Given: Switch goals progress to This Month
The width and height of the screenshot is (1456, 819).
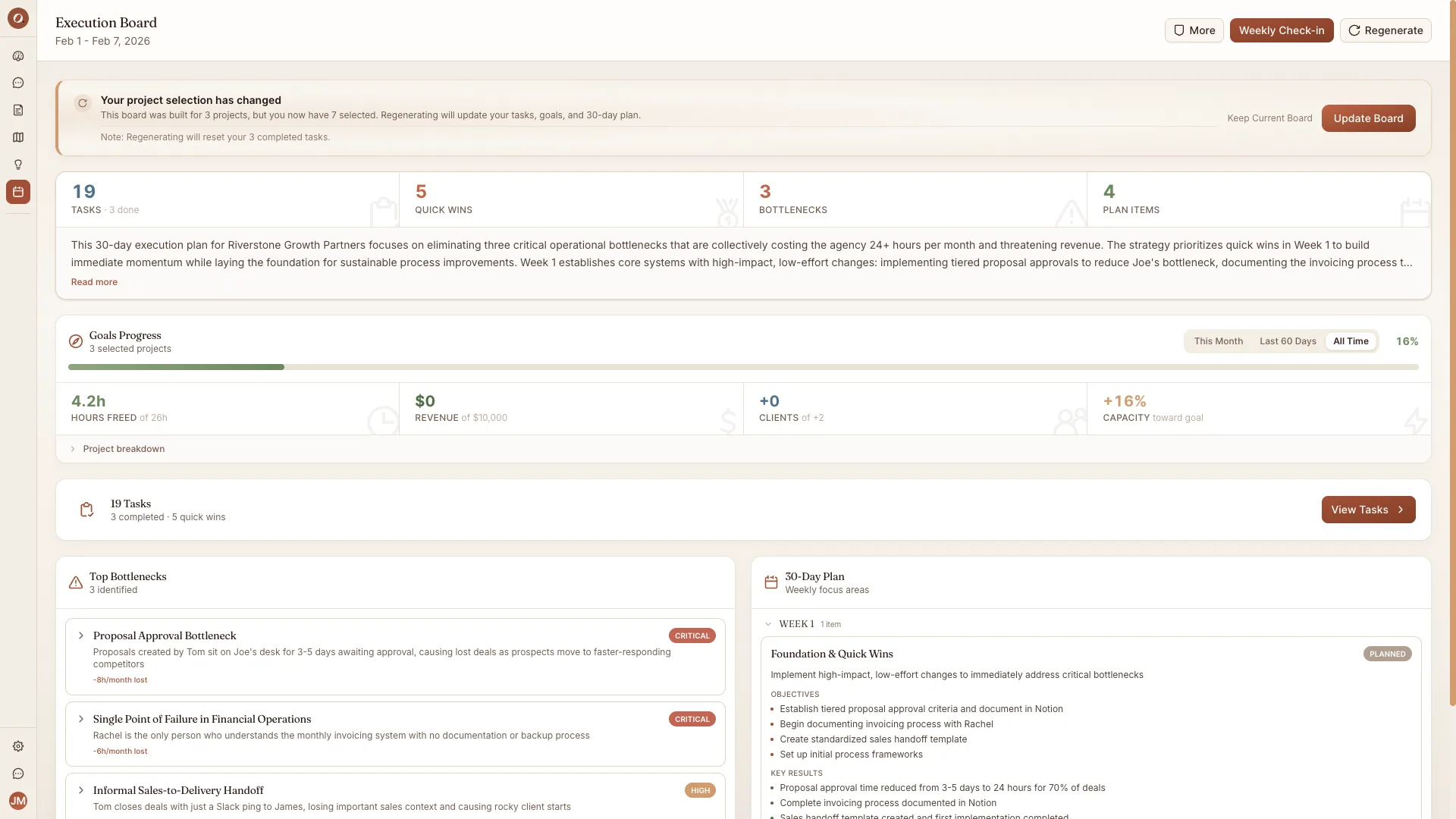Looking at the screenshot, I should pos(1218,341).
